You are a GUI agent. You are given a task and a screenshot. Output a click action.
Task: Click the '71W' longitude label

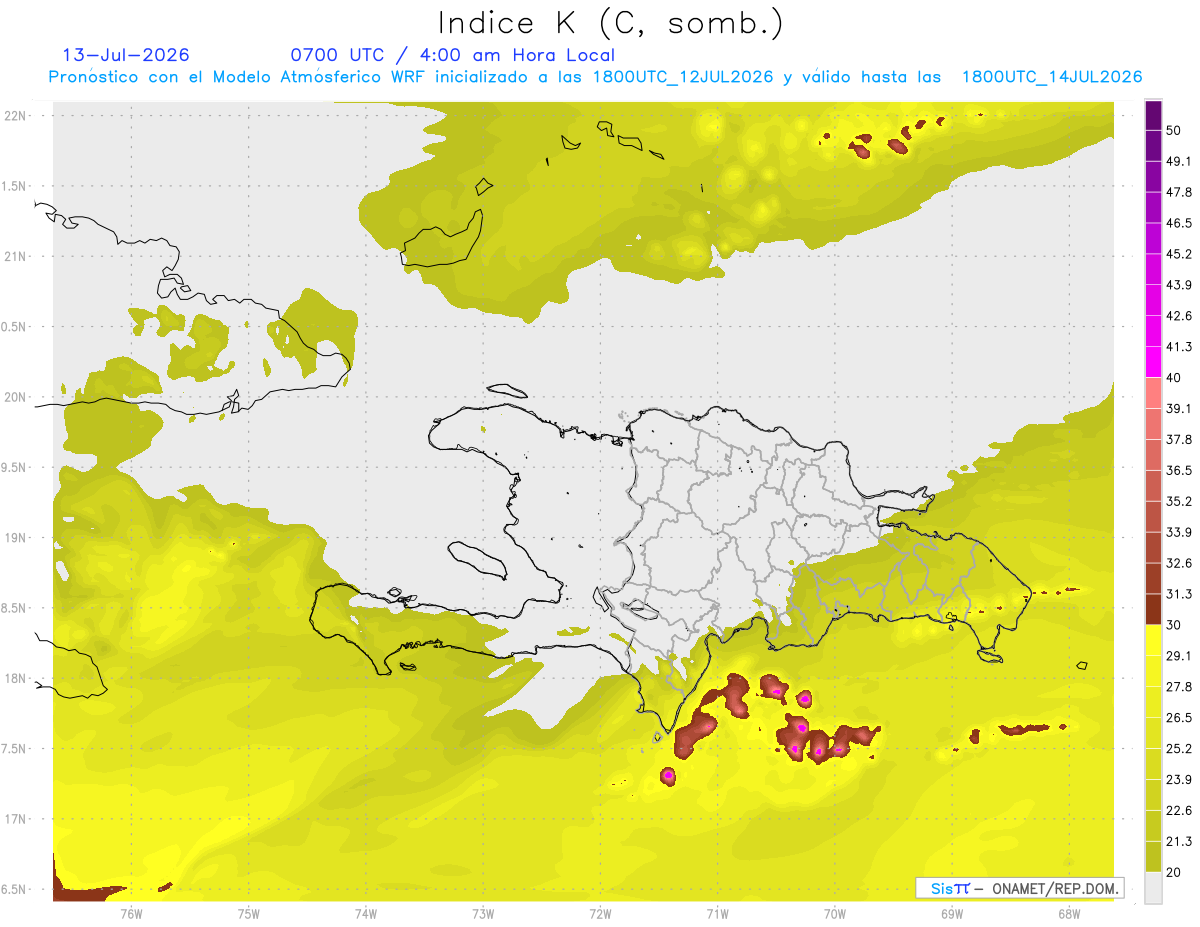pos(717,914)
